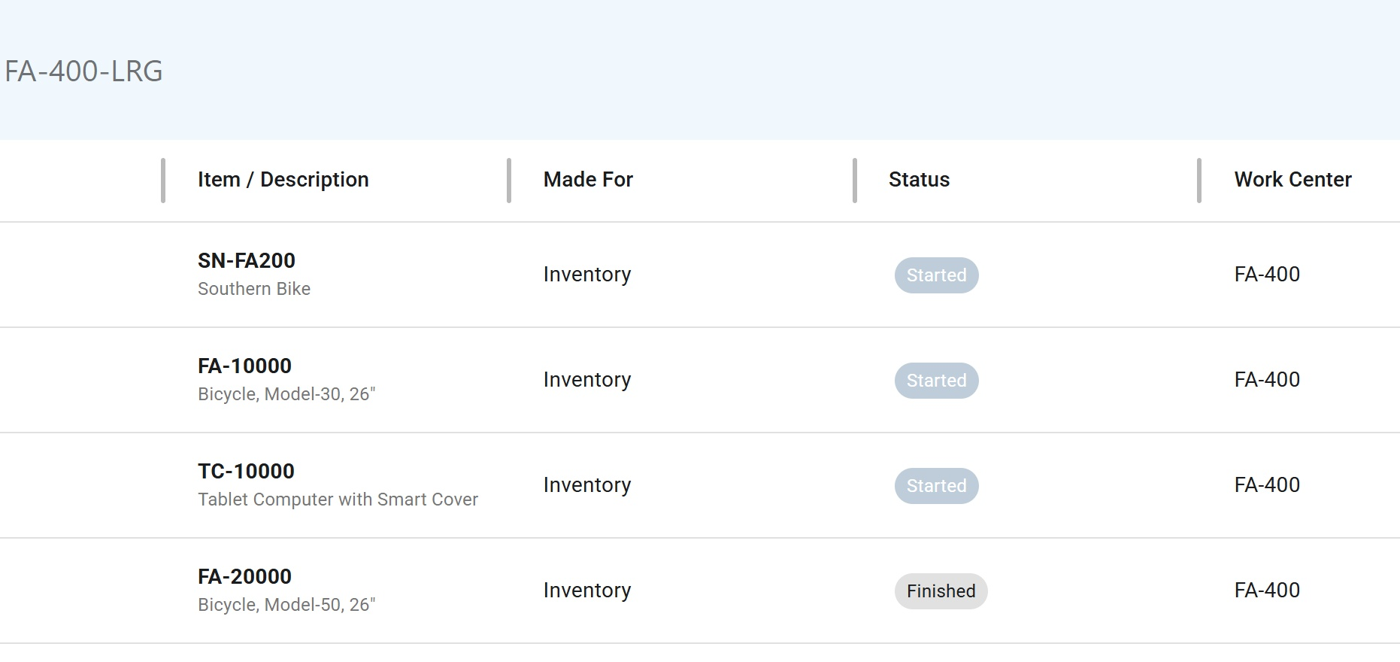1400x662 pixels.
Task: Select the Southern Bike description text
Action: [254, 289]
